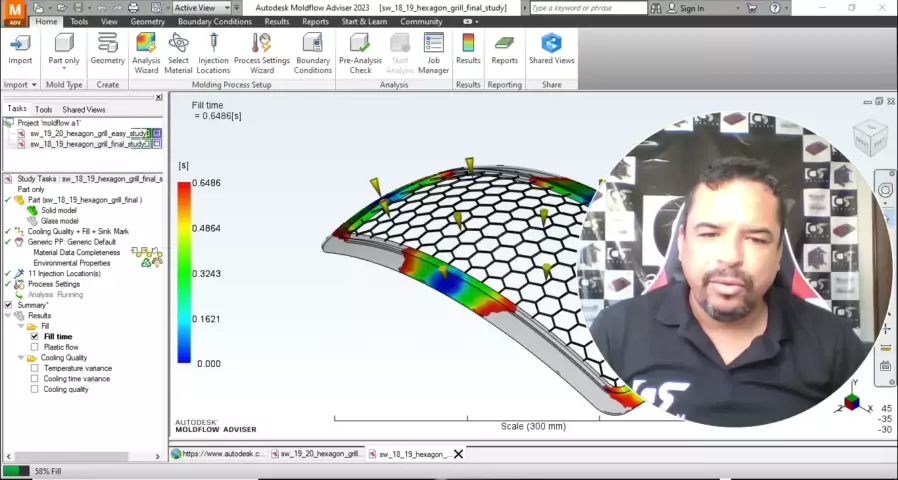Close the sw_18_19_hexagon document tab
Image resolution: width=898 pixels, height=480 pixels.
pyautogui.click(x=458, y=454)
